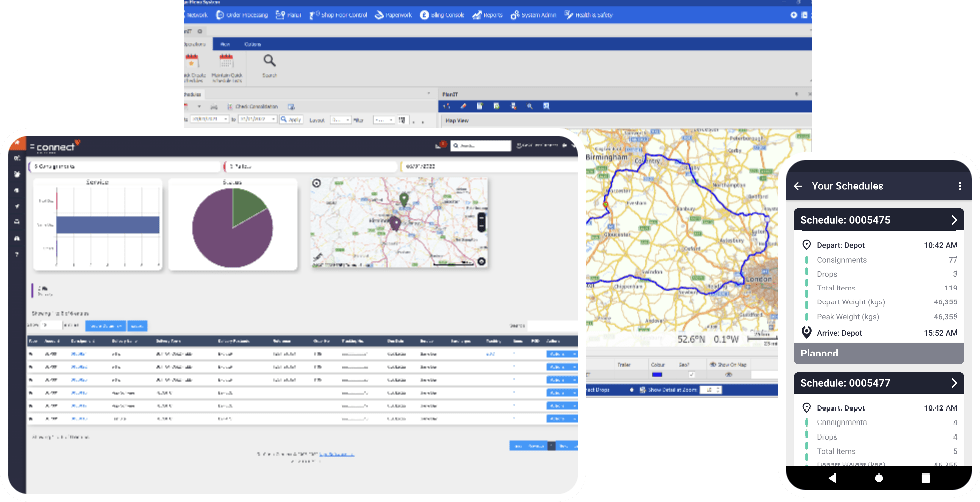Viewport: 980px width, 502px height.
Task: Go back using the Your Schedules arrow
Action: [x=798, y=186]
